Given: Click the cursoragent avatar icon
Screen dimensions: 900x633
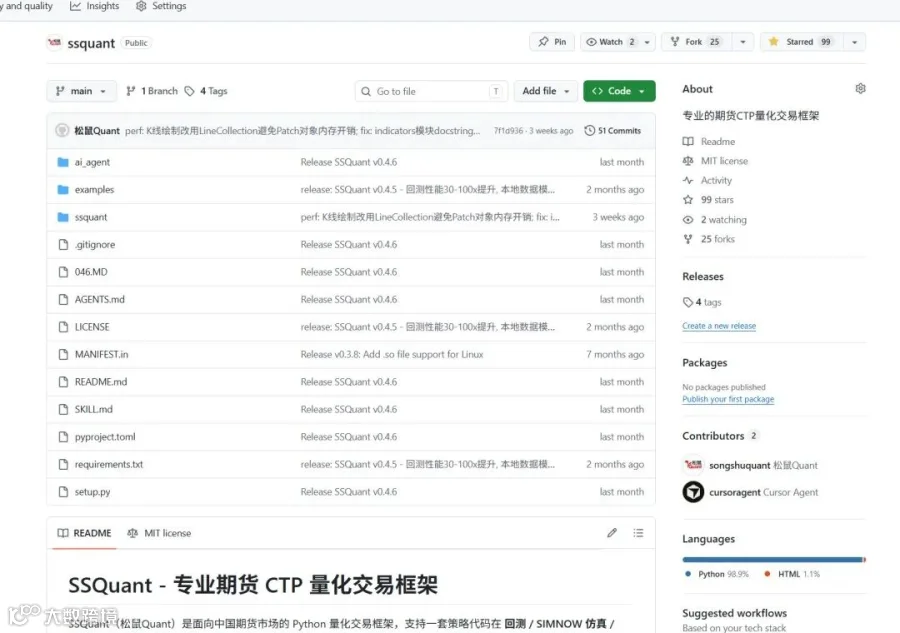Looking at the screenshot, I should 693,492.
